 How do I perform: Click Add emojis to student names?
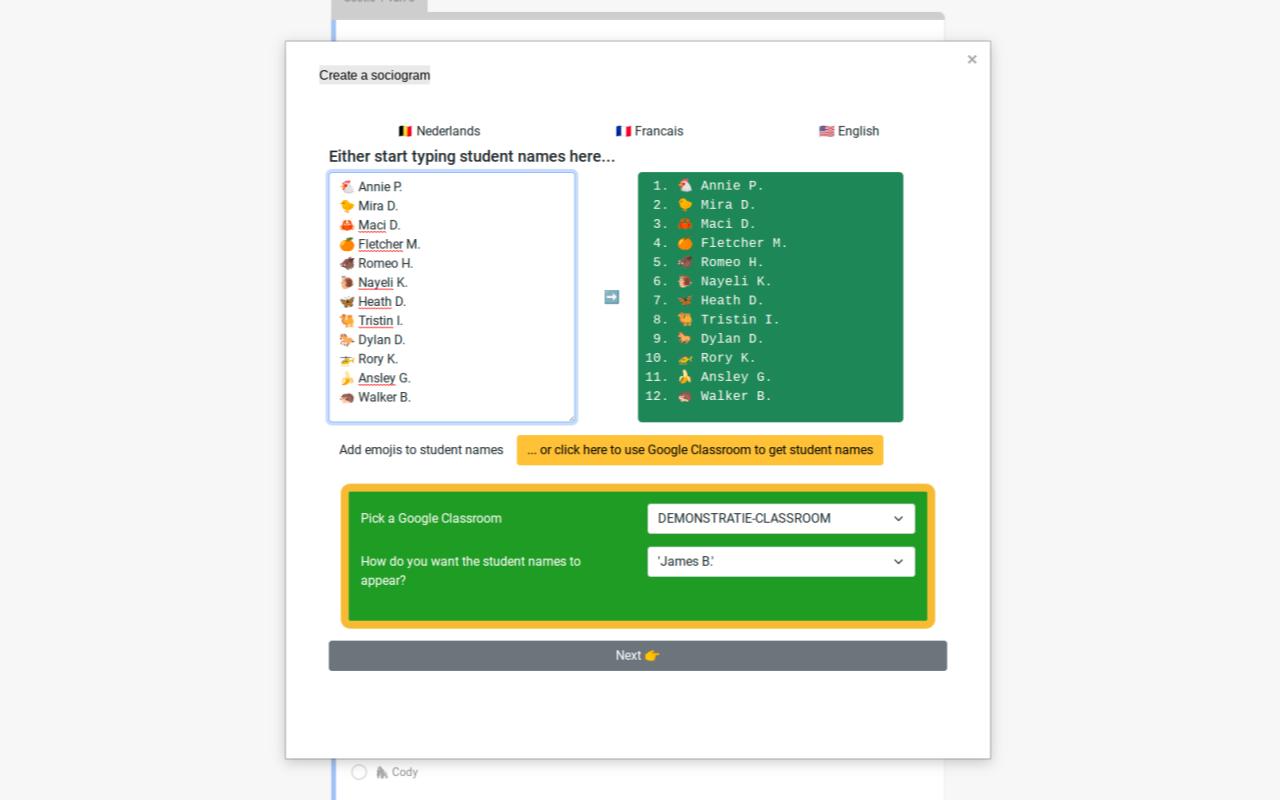421,450
